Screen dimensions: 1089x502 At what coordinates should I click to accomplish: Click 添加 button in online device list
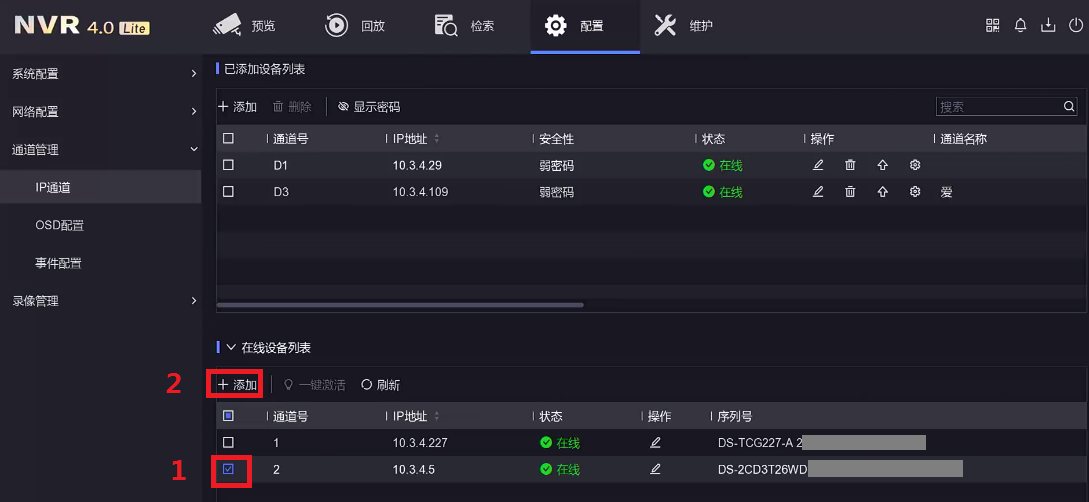(x=238, y=385)
